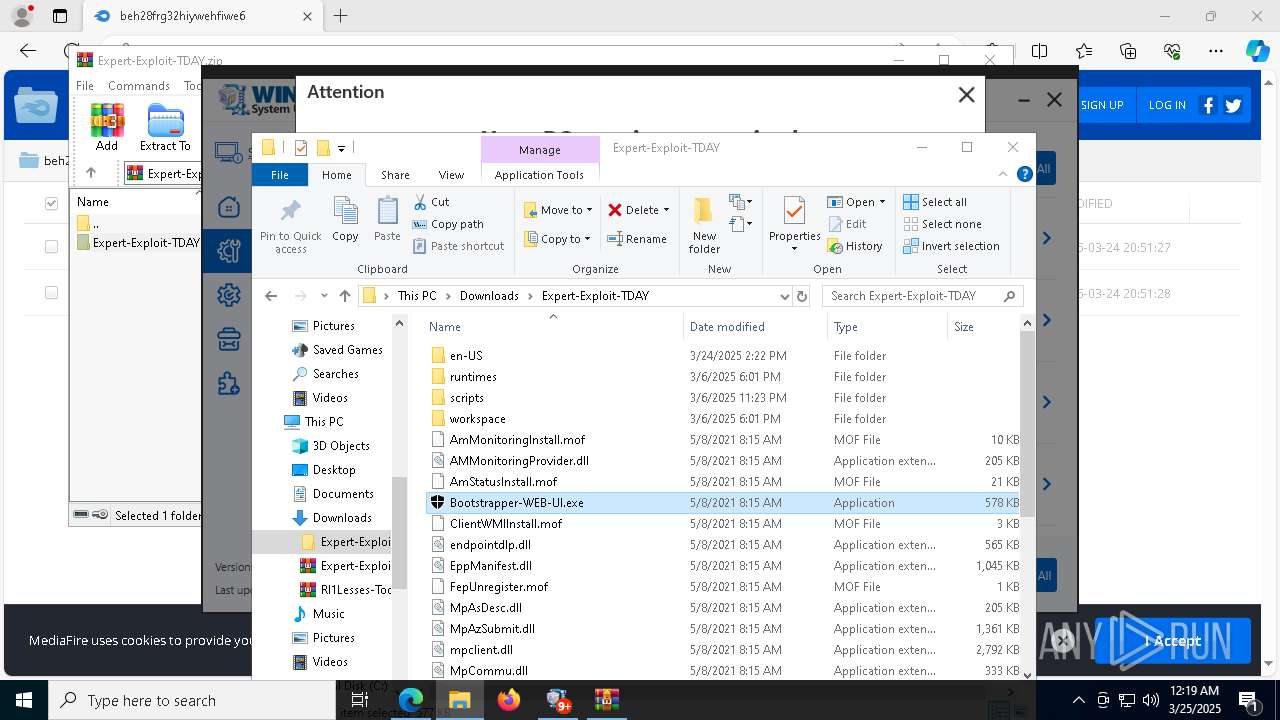Click the Up one level arrow in Explorer
The image size is (1280, 720).
pyautogui.click(x=345, y=296)
